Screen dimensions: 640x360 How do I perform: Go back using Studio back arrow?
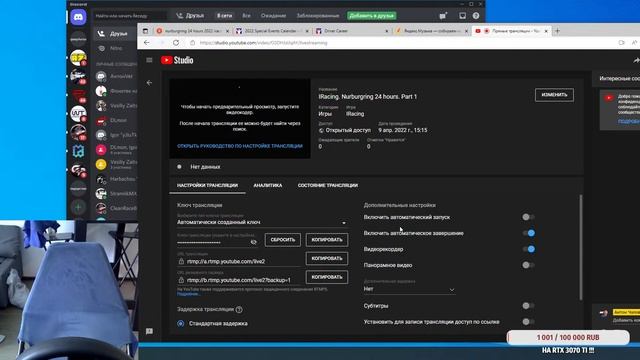coord(149,82)
